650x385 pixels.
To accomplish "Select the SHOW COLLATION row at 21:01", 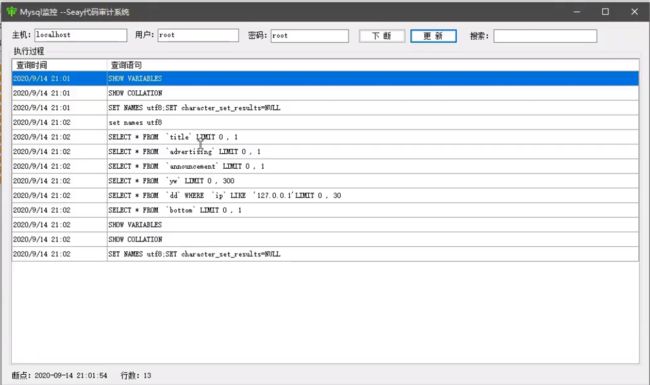I will click(x=325, y=93).
